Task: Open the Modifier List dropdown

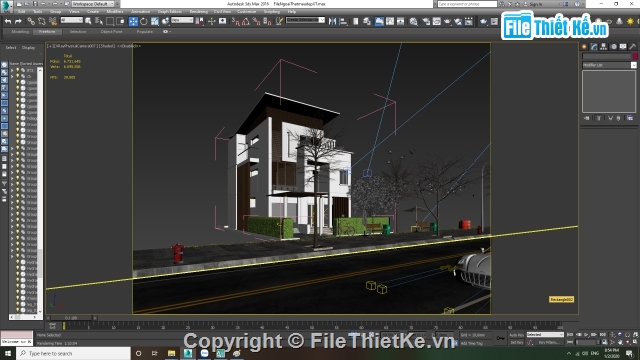Action: pos(609,65)
